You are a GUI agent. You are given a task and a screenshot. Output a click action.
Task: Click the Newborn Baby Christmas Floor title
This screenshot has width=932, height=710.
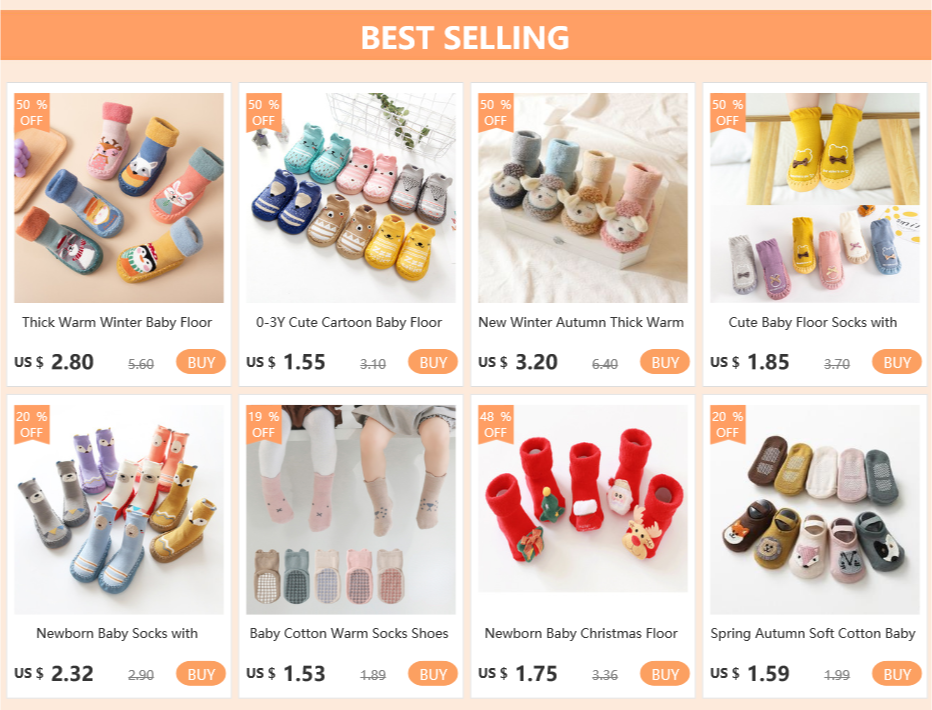581,633
